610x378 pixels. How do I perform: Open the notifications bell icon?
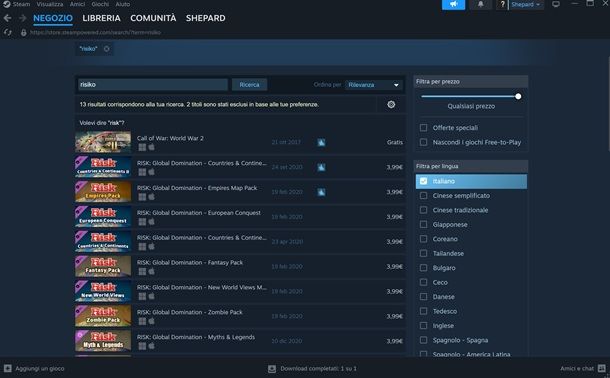pyautogui.click(x=481, y=4)
